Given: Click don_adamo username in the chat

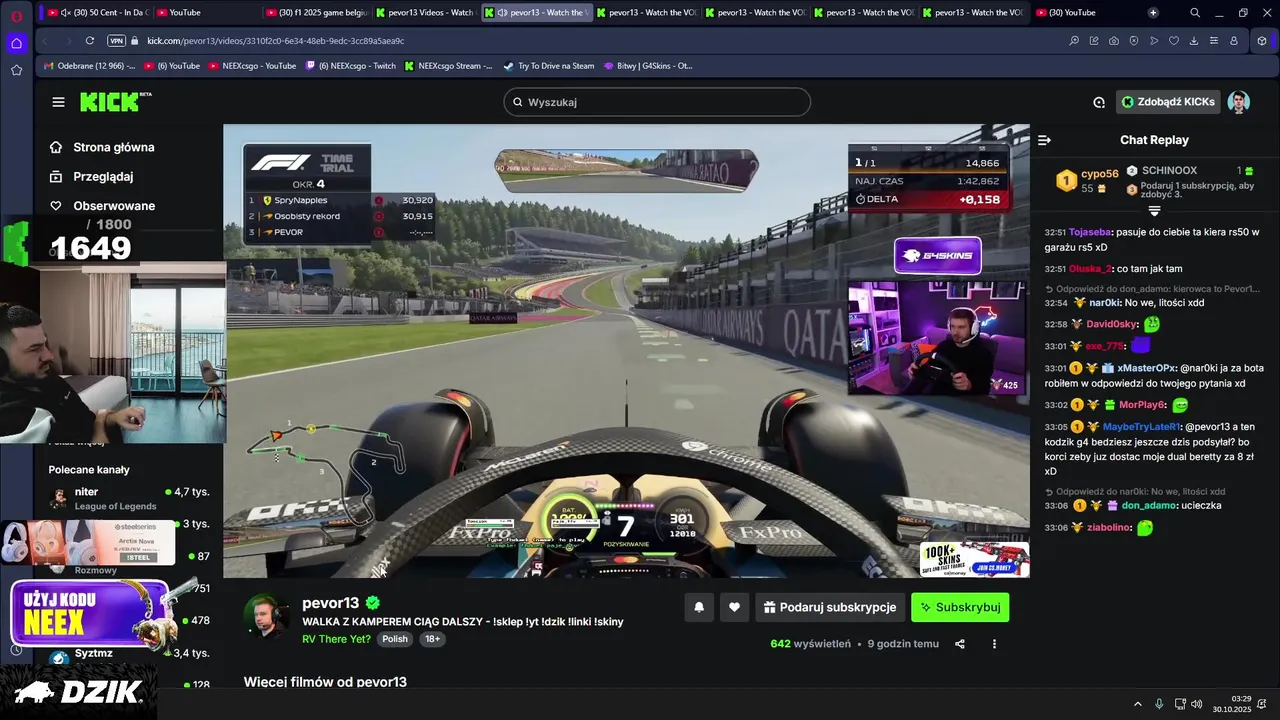Looking at the screenshot, I should (1149, 506).
